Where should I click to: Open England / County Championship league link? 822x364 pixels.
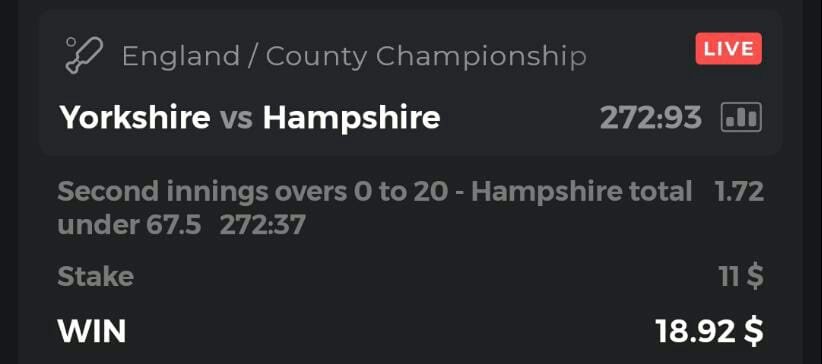coord(354,56)
